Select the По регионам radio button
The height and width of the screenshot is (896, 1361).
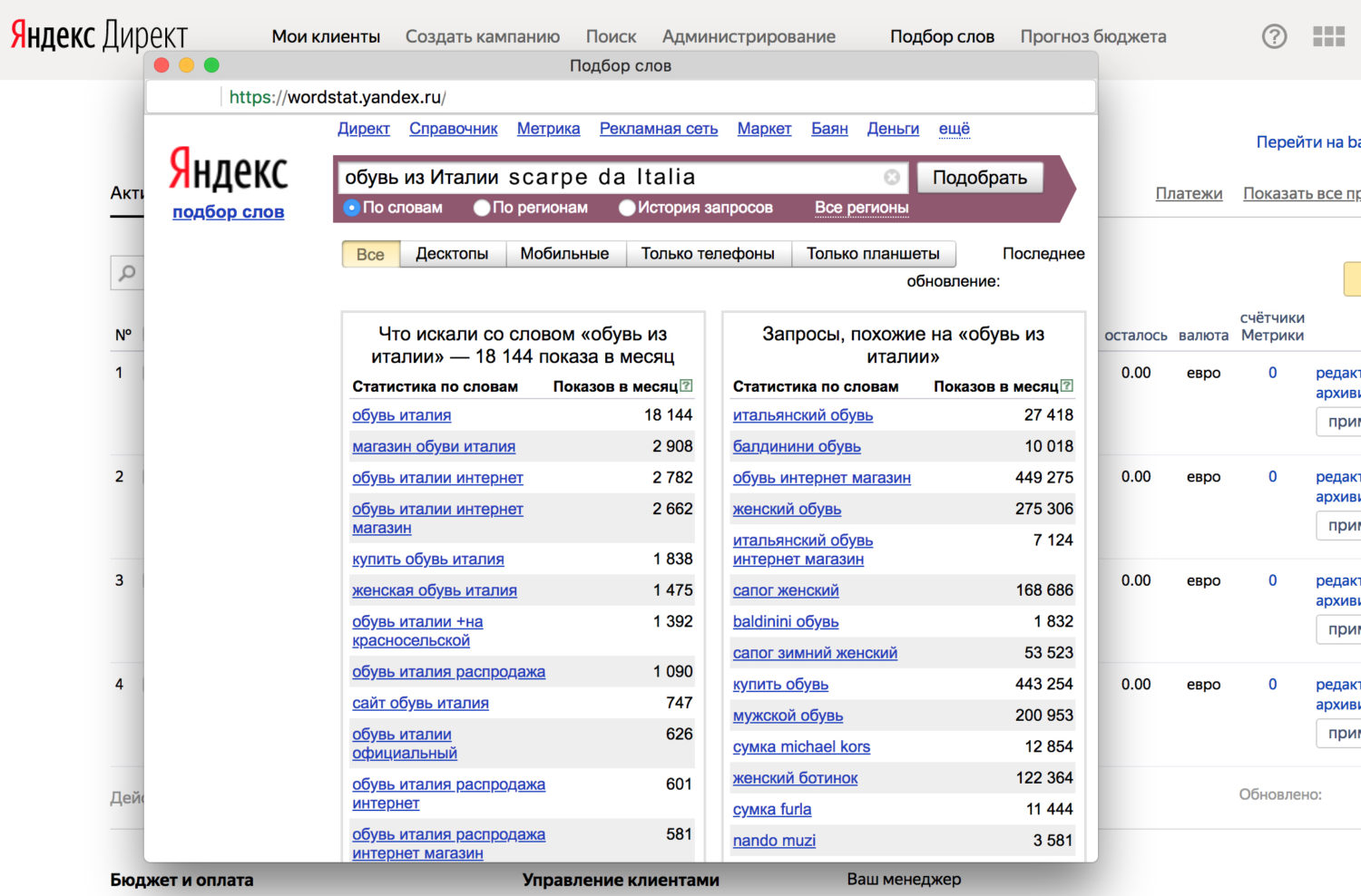482,208
